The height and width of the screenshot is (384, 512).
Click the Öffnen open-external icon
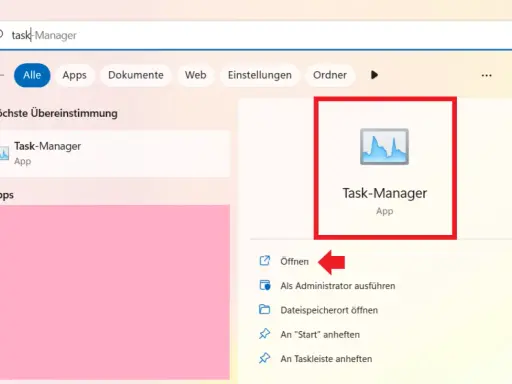pyautogui.click(x=265, y=261)
